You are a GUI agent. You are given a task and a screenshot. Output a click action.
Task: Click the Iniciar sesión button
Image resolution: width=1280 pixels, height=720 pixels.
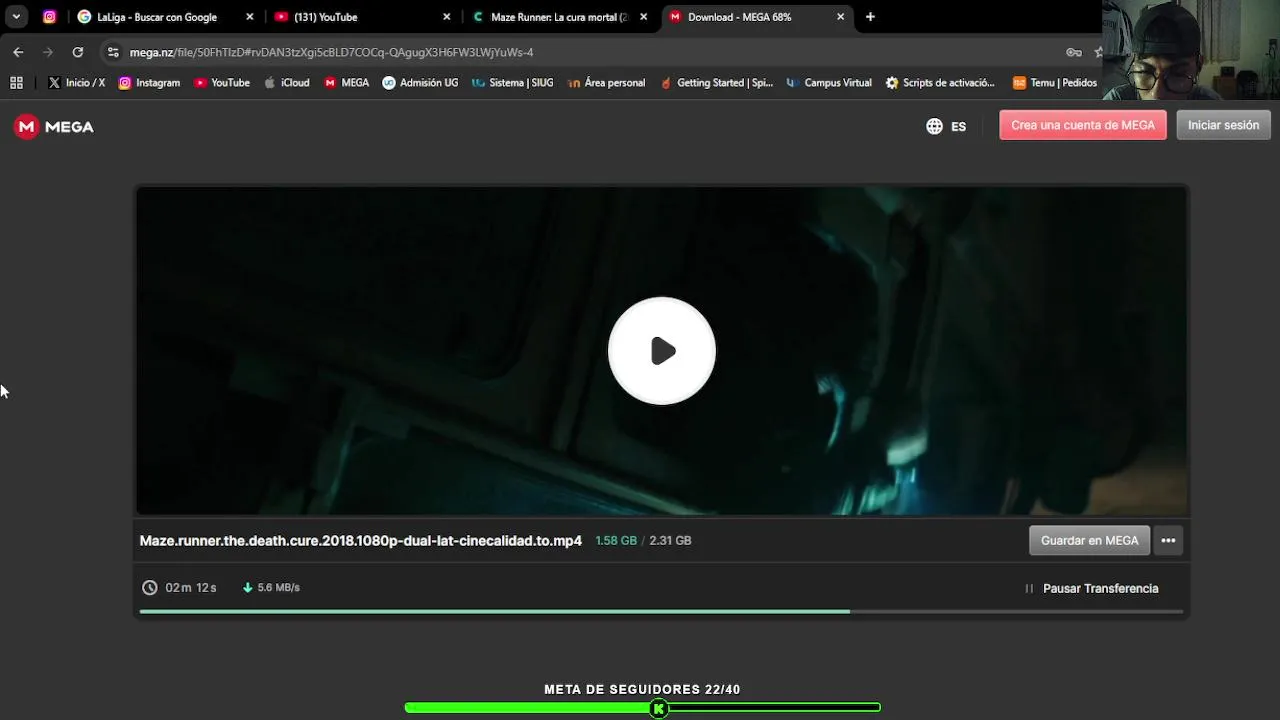[x=1223, y=125]
